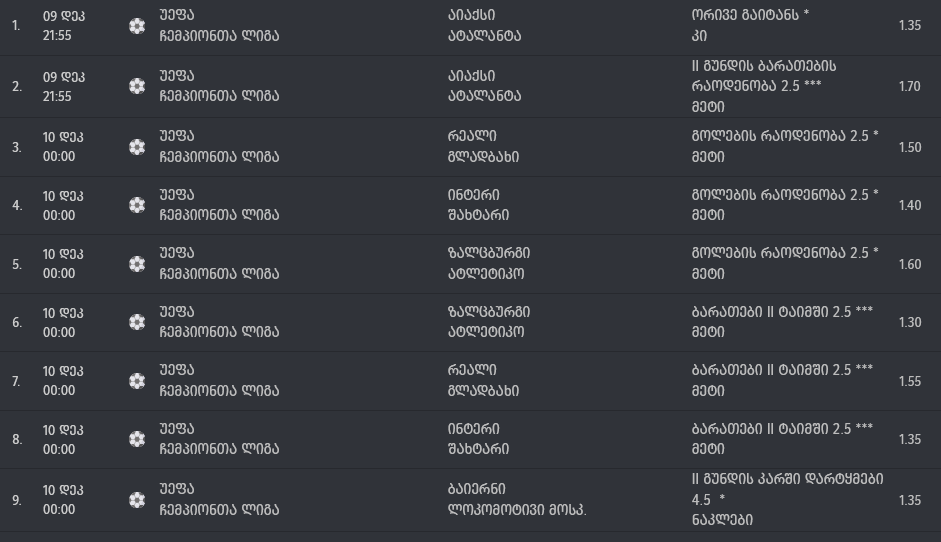Click the 1.60 odds value
941x542 pixels.
(909, 264)
